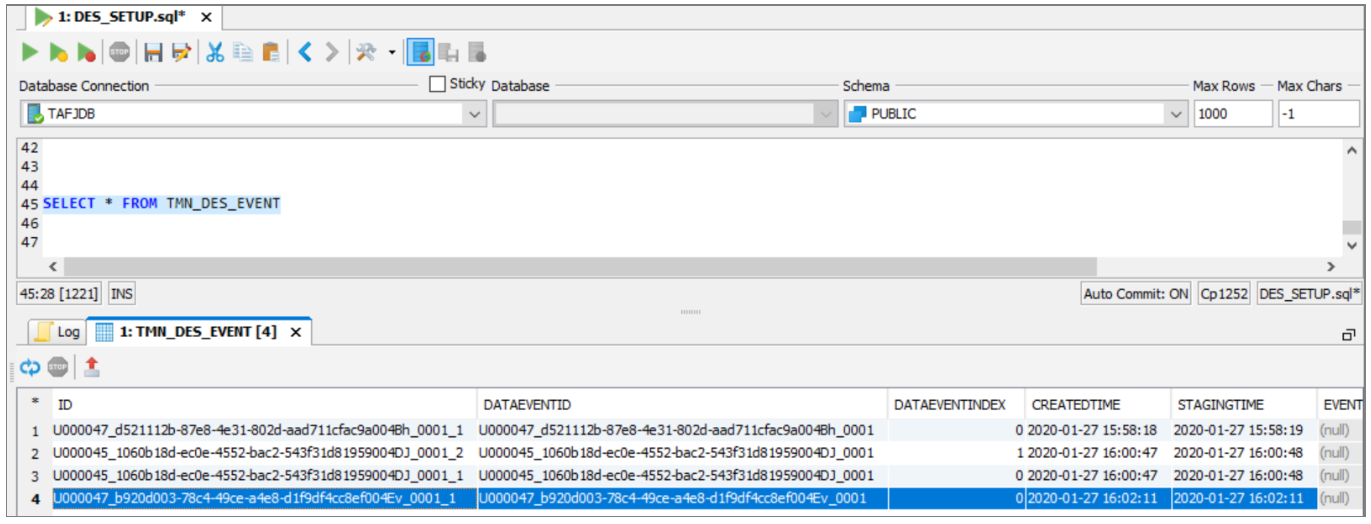Expand the small arrow beside tools icon
The width and height of the screenshot is (1371, 524).
point(392,52)
